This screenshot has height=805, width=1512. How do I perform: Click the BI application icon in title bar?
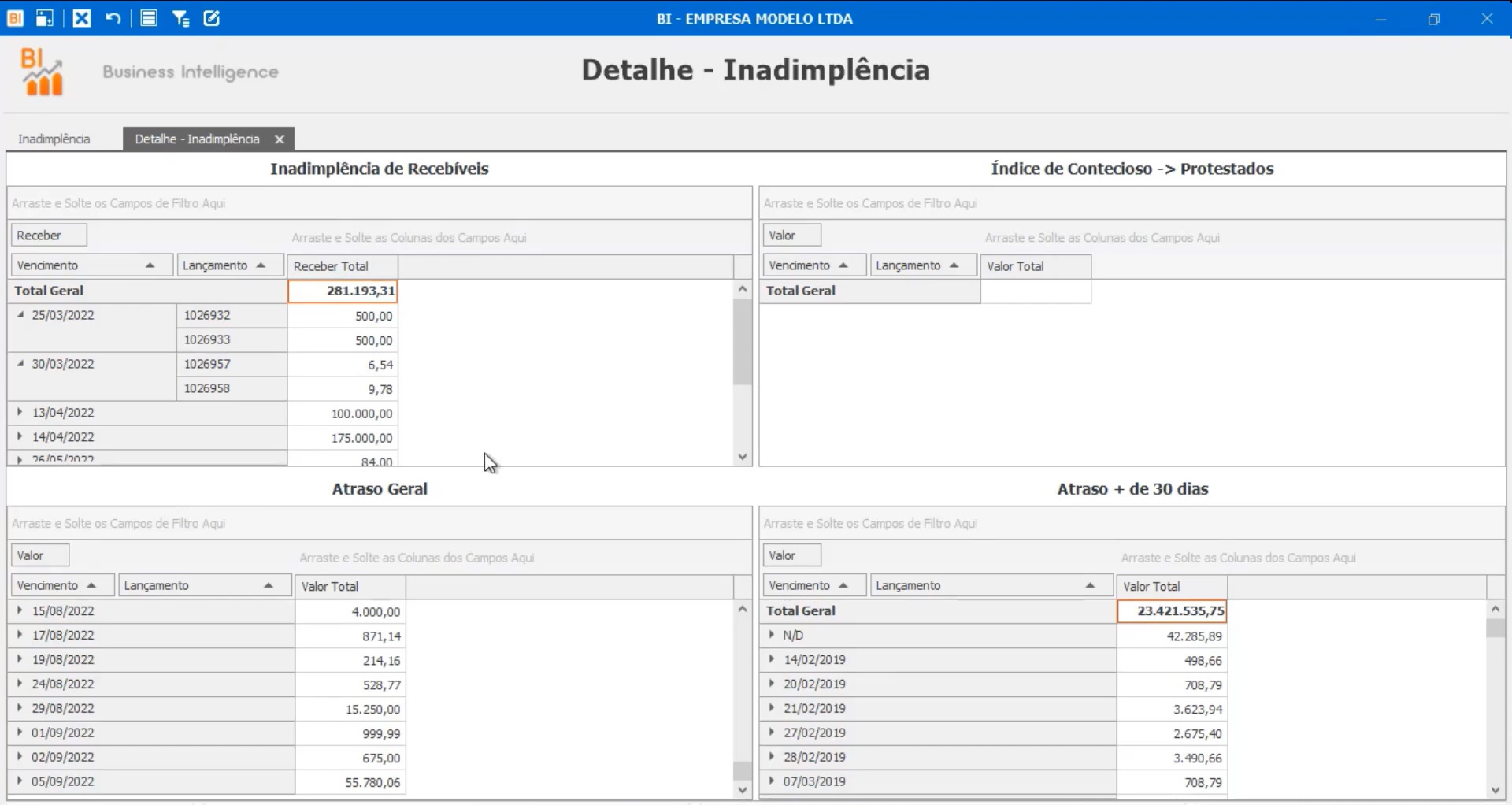[15, 18]
